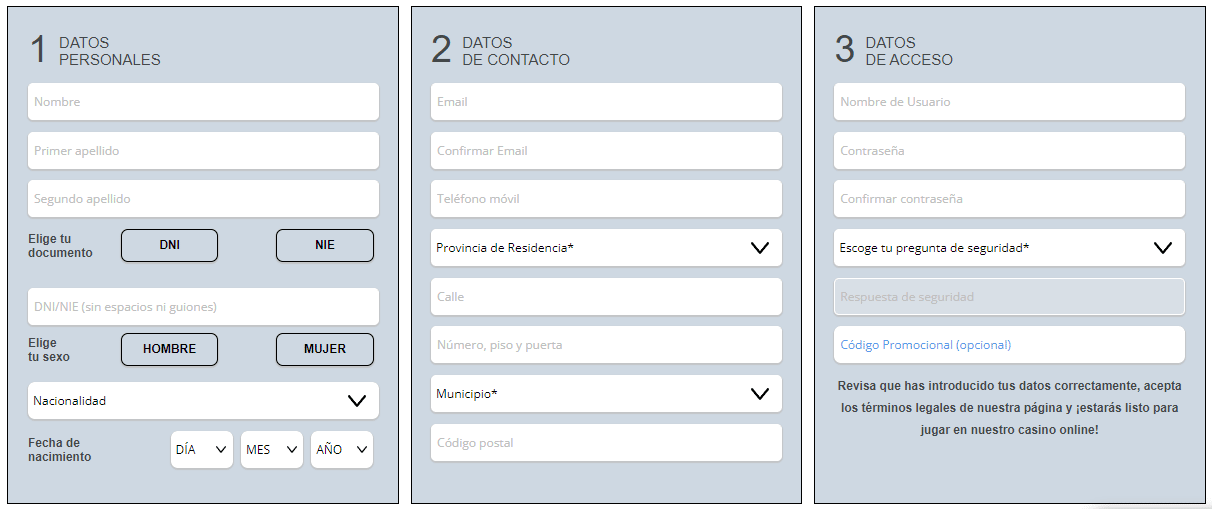Expand the AÑO birth date selector

[341, 450]
